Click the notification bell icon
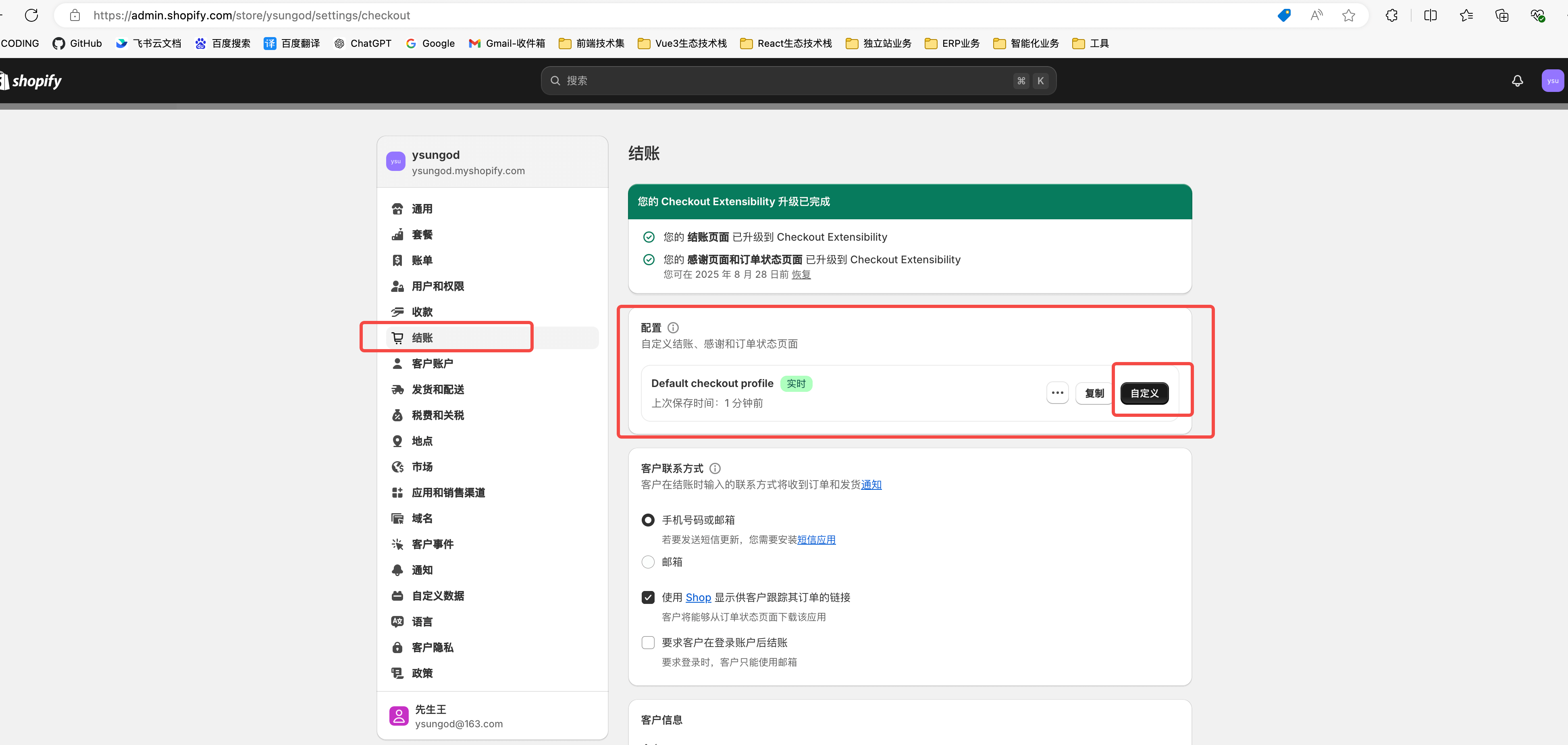 [1517, 81]
